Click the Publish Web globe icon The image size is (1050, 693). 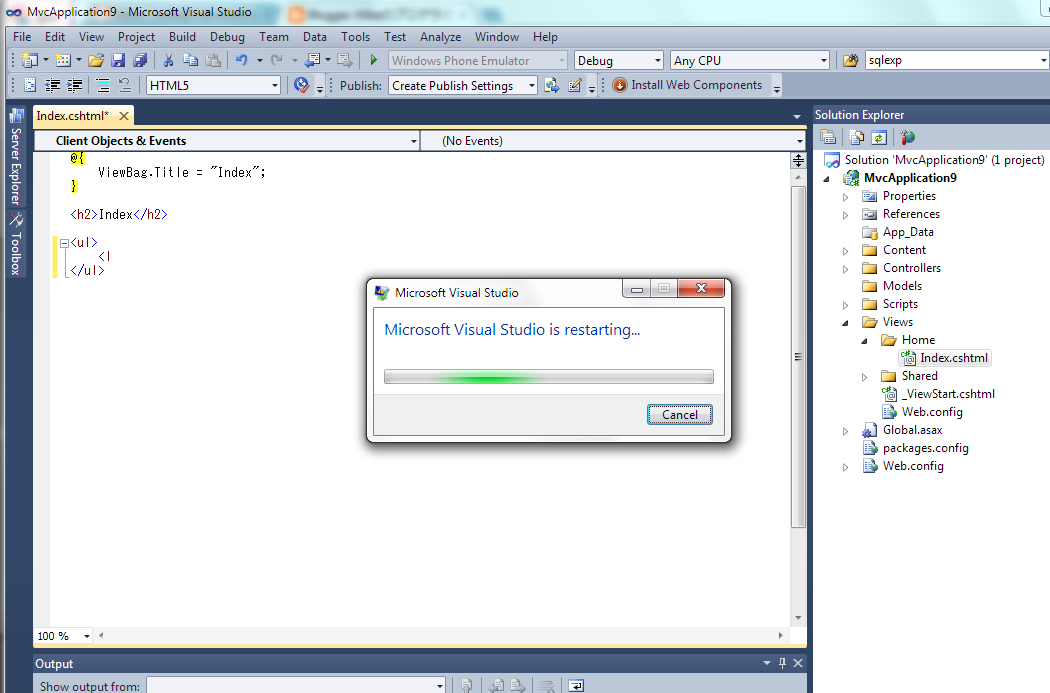(552, 85)
